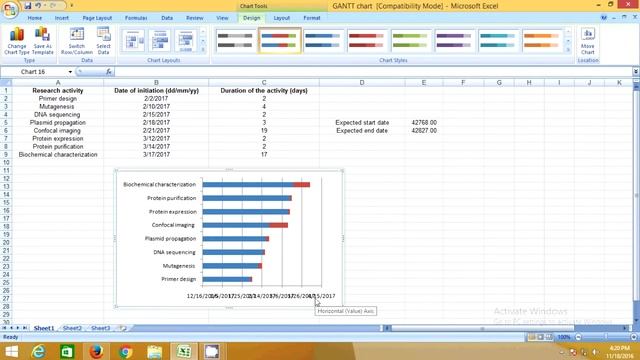Open the Data tab
Viewport: 640px width, 360px height.
click(167, 18)
